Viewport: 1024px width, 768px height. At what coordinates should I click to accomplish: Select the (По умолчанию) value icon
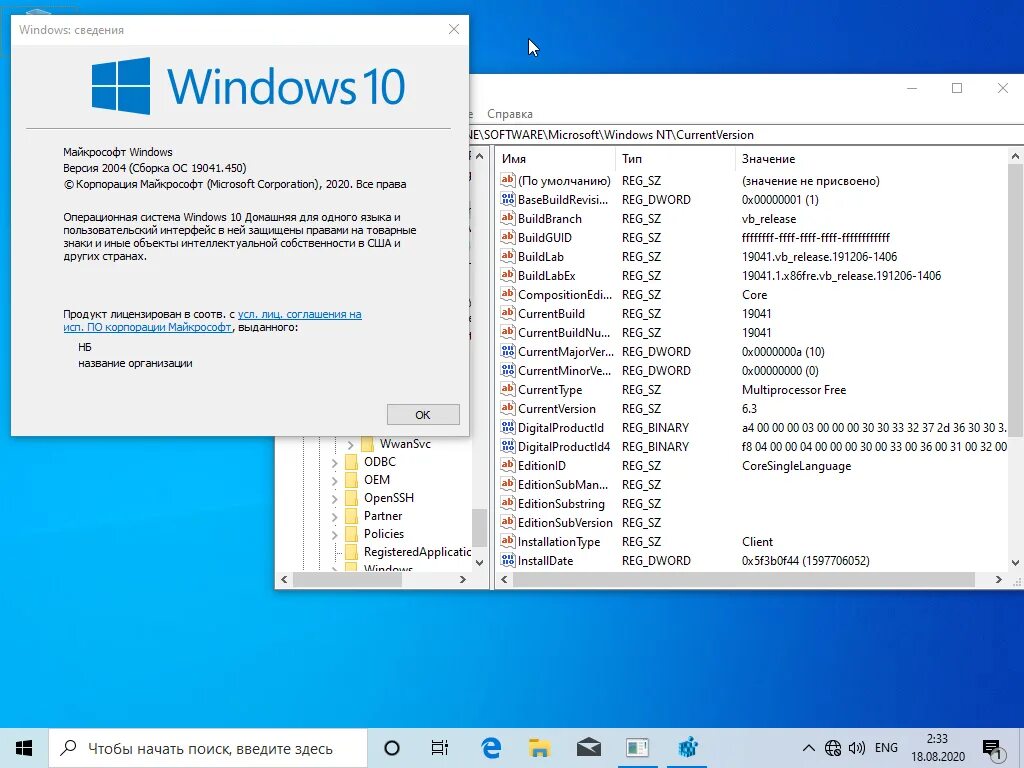point(507,180)
